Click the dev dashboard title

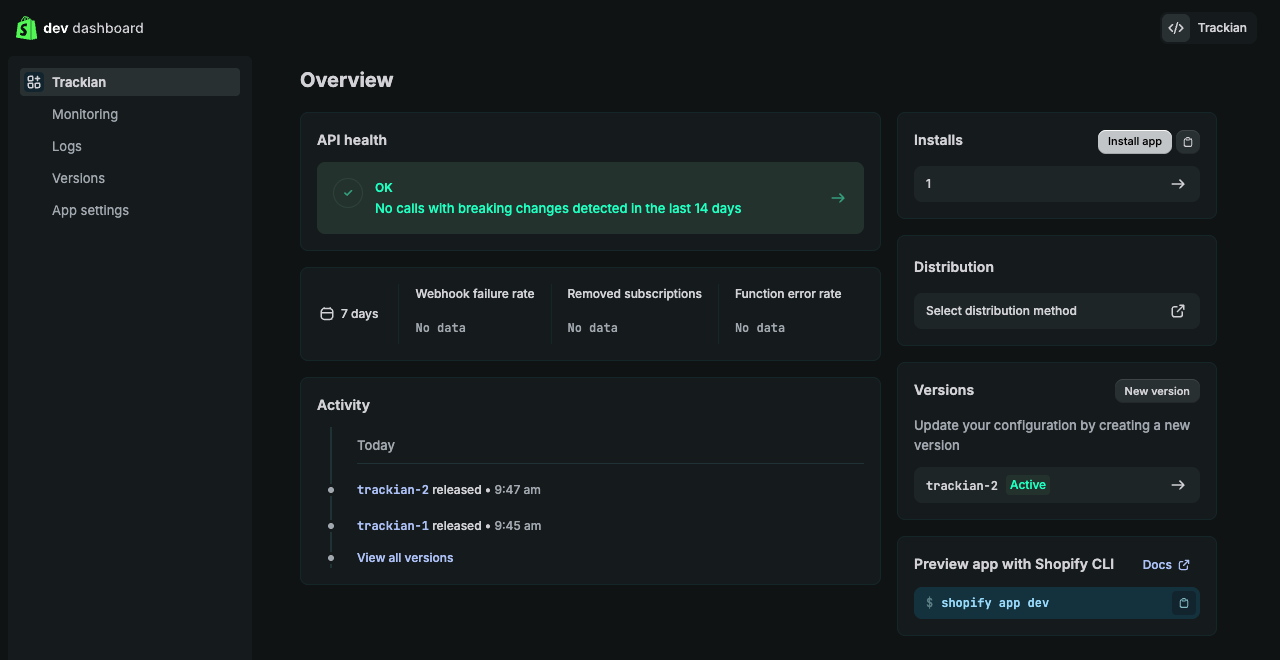click(x=94, y=28)
